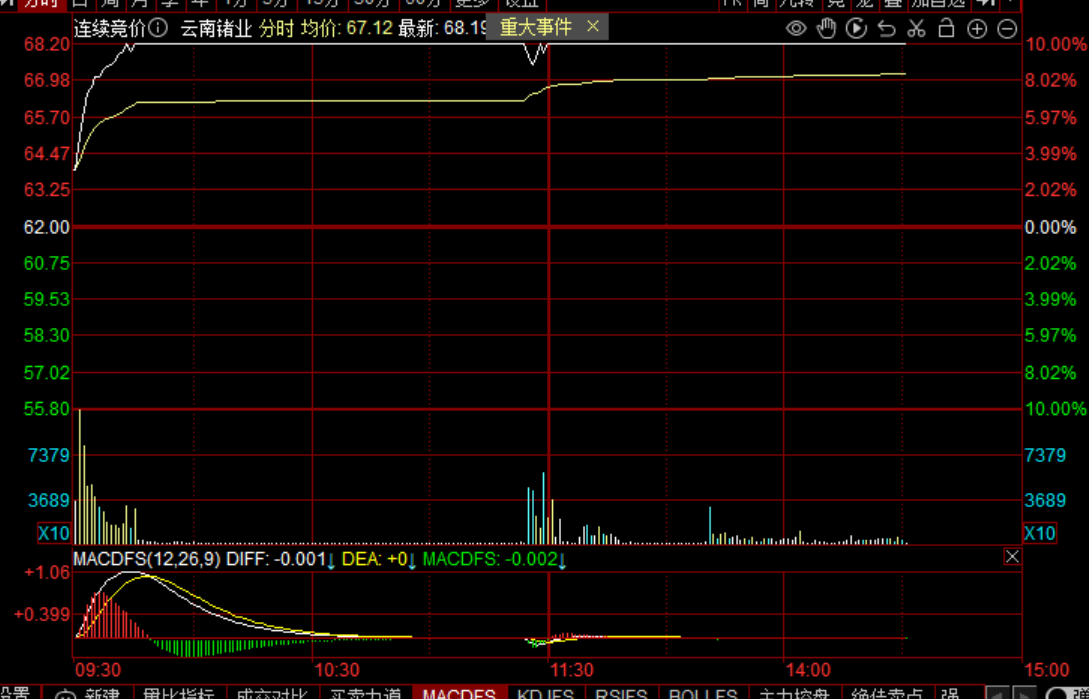Click the 15:00 time axis marker

click(x=1047, y=670)
